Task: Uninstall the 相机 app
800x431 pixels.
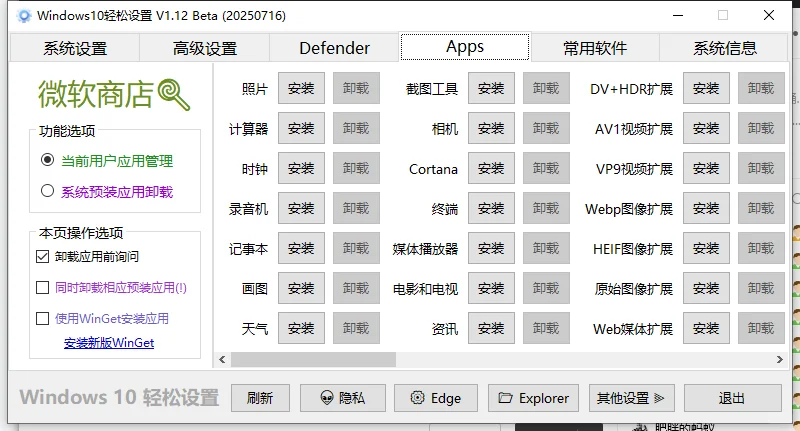Action: click(546, 128)
